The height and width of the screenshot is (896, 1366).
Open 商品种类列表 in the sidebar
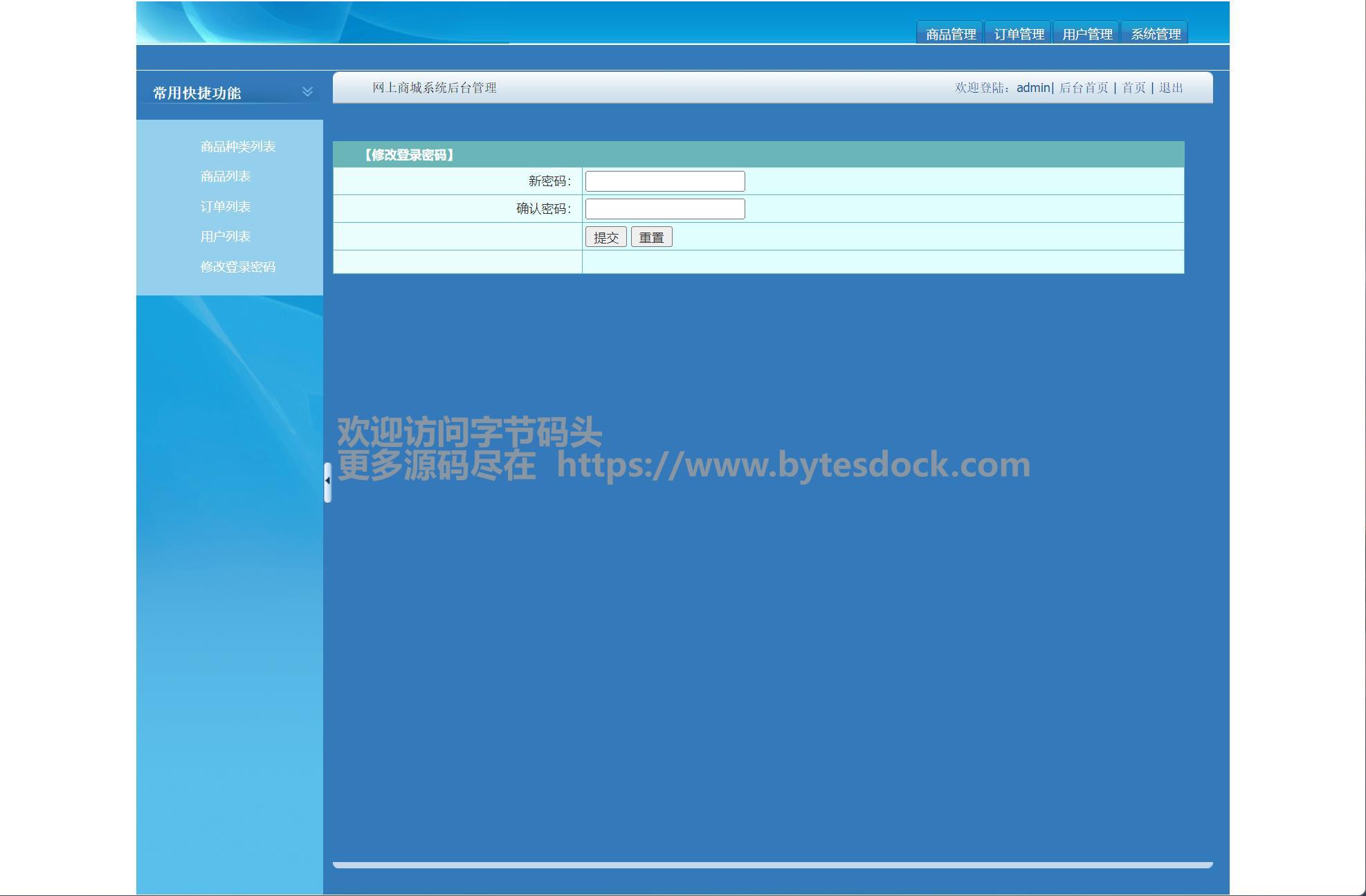pos(237,147)
